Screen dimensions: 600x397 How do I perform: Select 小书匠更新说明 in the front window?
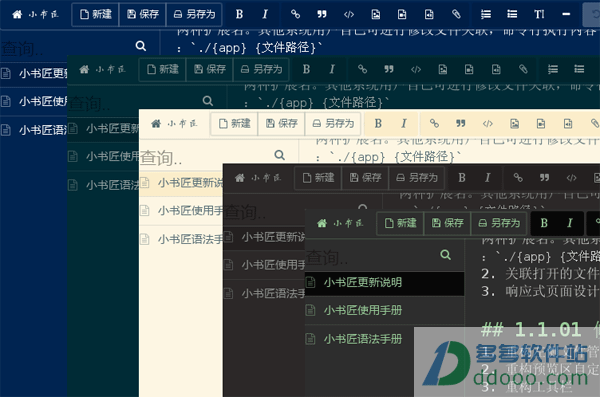[385, 283]
